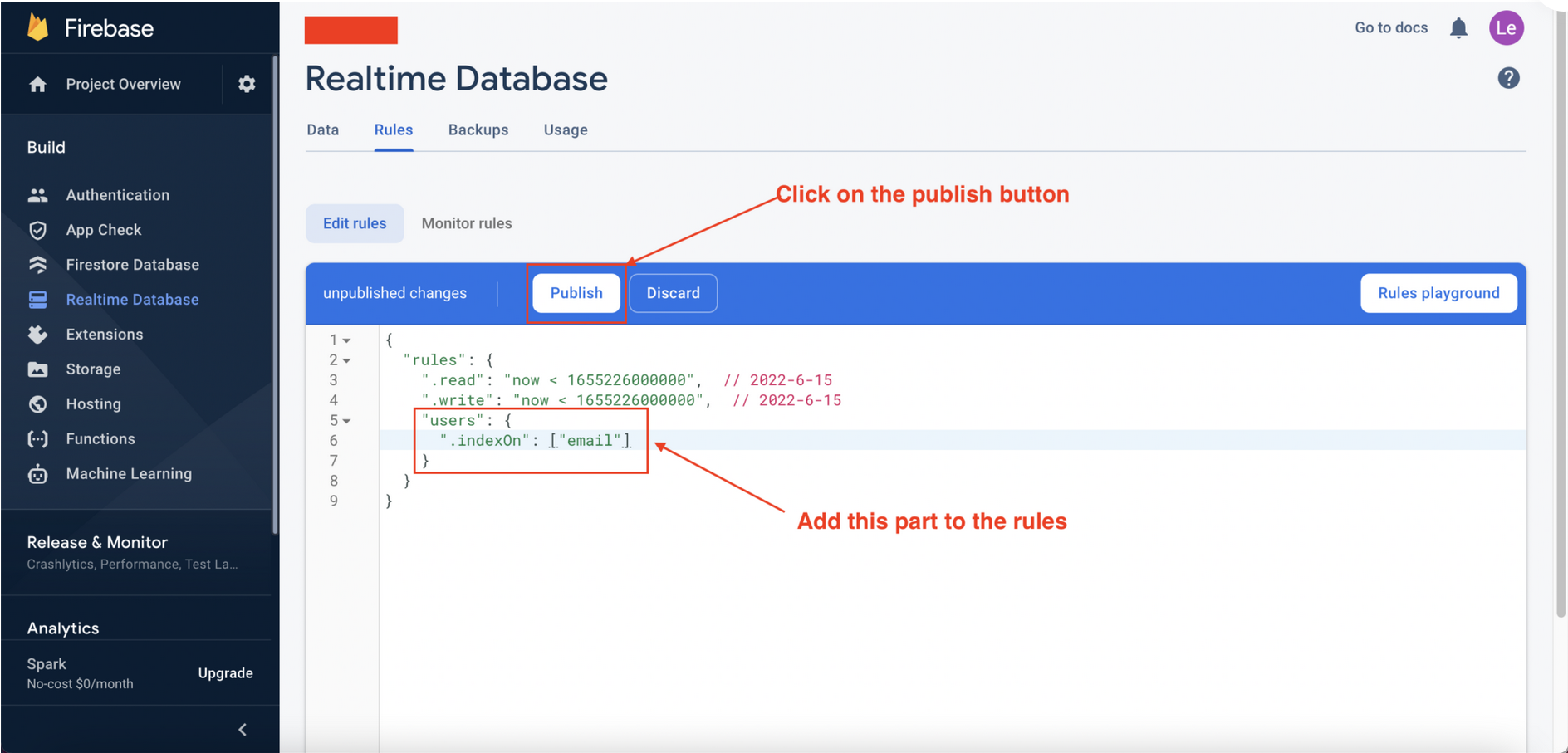Screen dimensions: 1568x753
Task: Collapse code fold arrow on line 2
Action: point(346,360)
